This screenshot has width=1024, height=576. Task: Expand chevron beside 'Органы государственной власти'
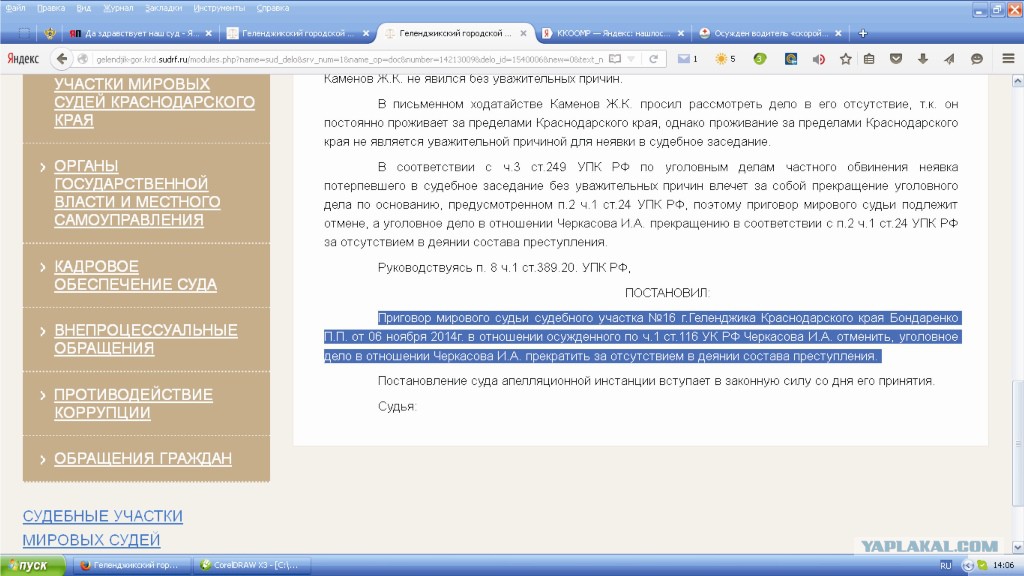tap(42, 167)
